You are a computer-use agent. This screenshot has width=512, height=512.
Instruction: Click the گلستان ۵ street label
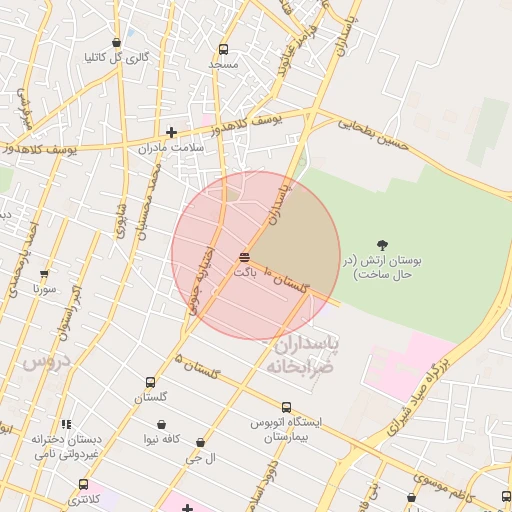[197, 367]
